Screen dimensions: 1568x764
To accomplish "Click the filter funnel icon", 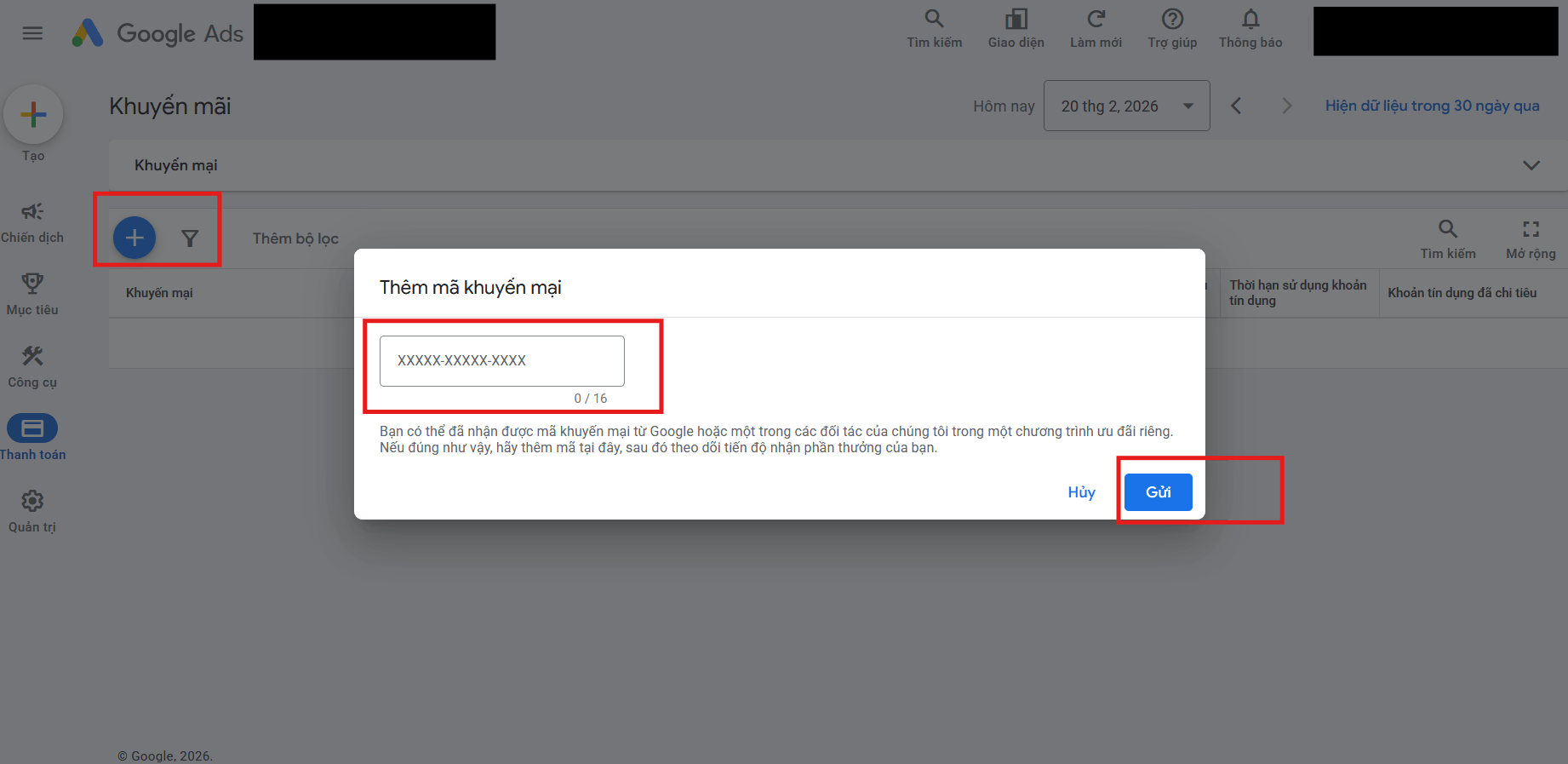I will tap(190, 238).
